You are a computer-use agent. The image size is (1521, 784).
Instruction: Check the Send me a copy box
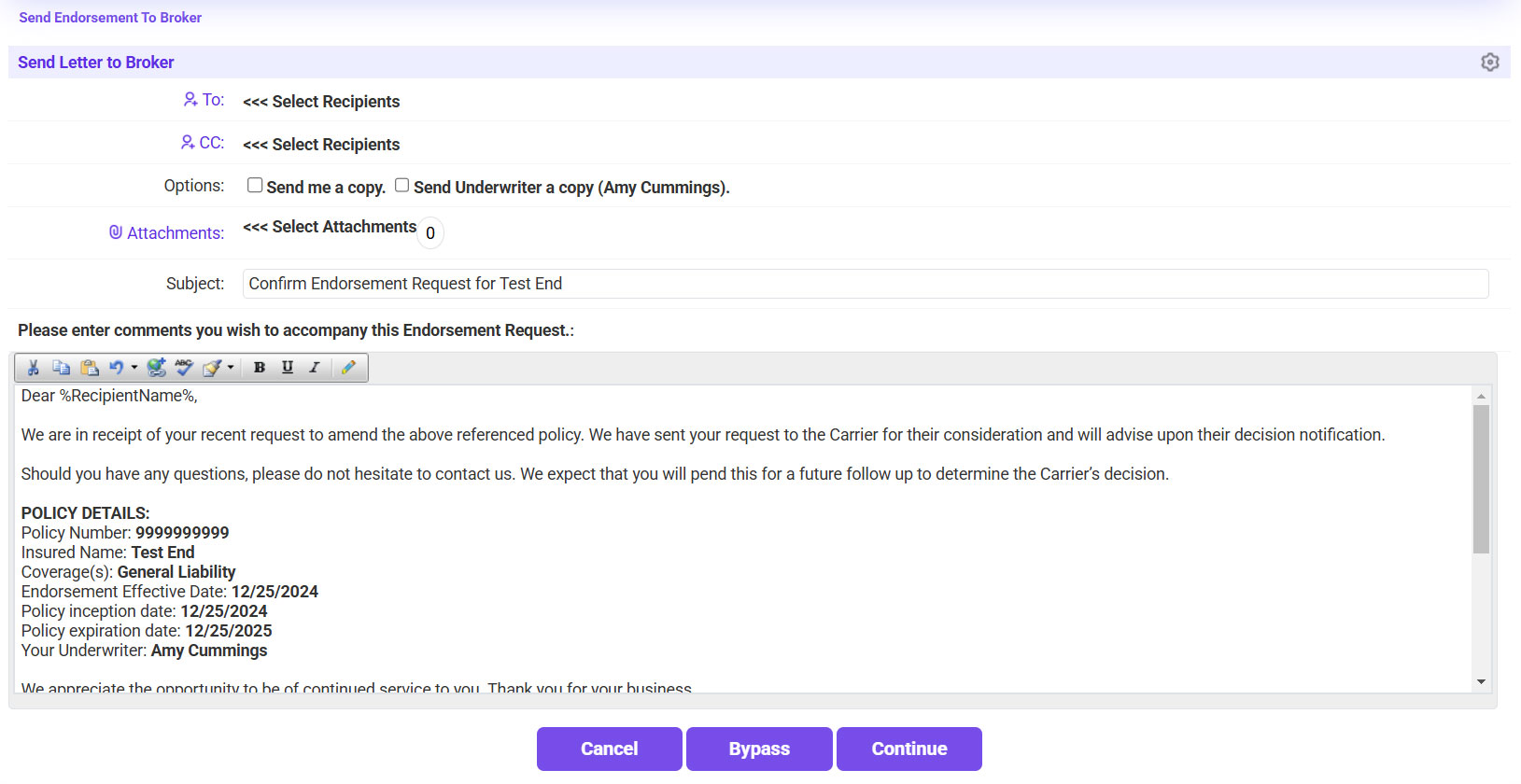[x=255, y=185]
